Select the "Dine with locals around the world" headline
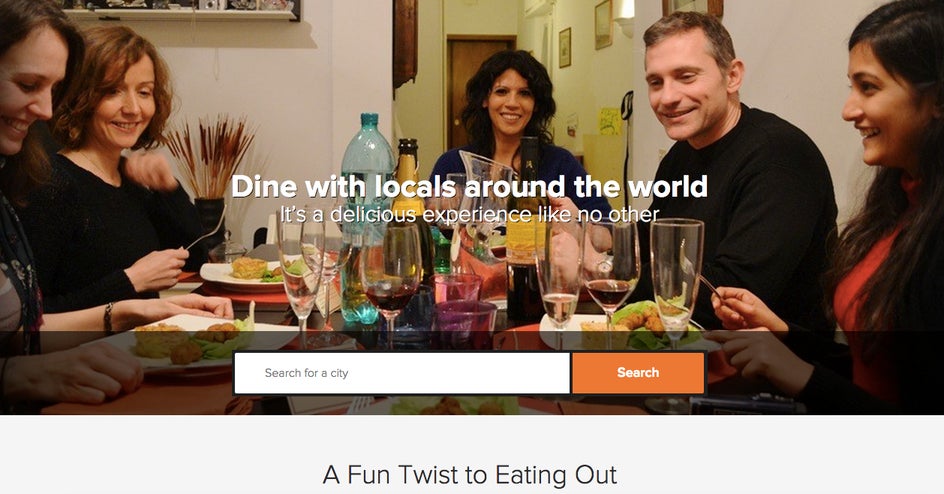 469,187
